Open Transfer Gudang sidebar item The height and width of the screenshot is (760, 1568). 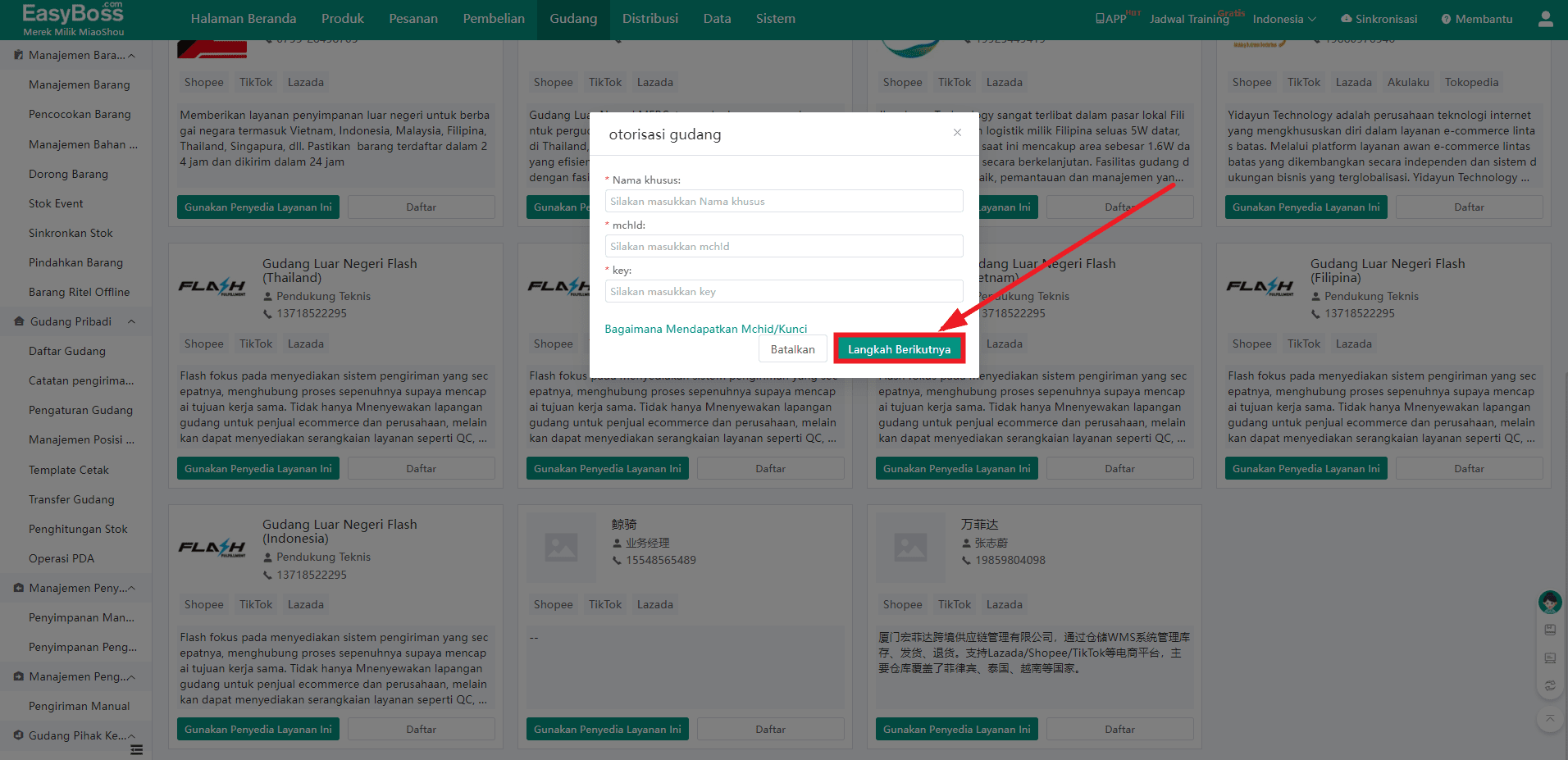point(71,499)
